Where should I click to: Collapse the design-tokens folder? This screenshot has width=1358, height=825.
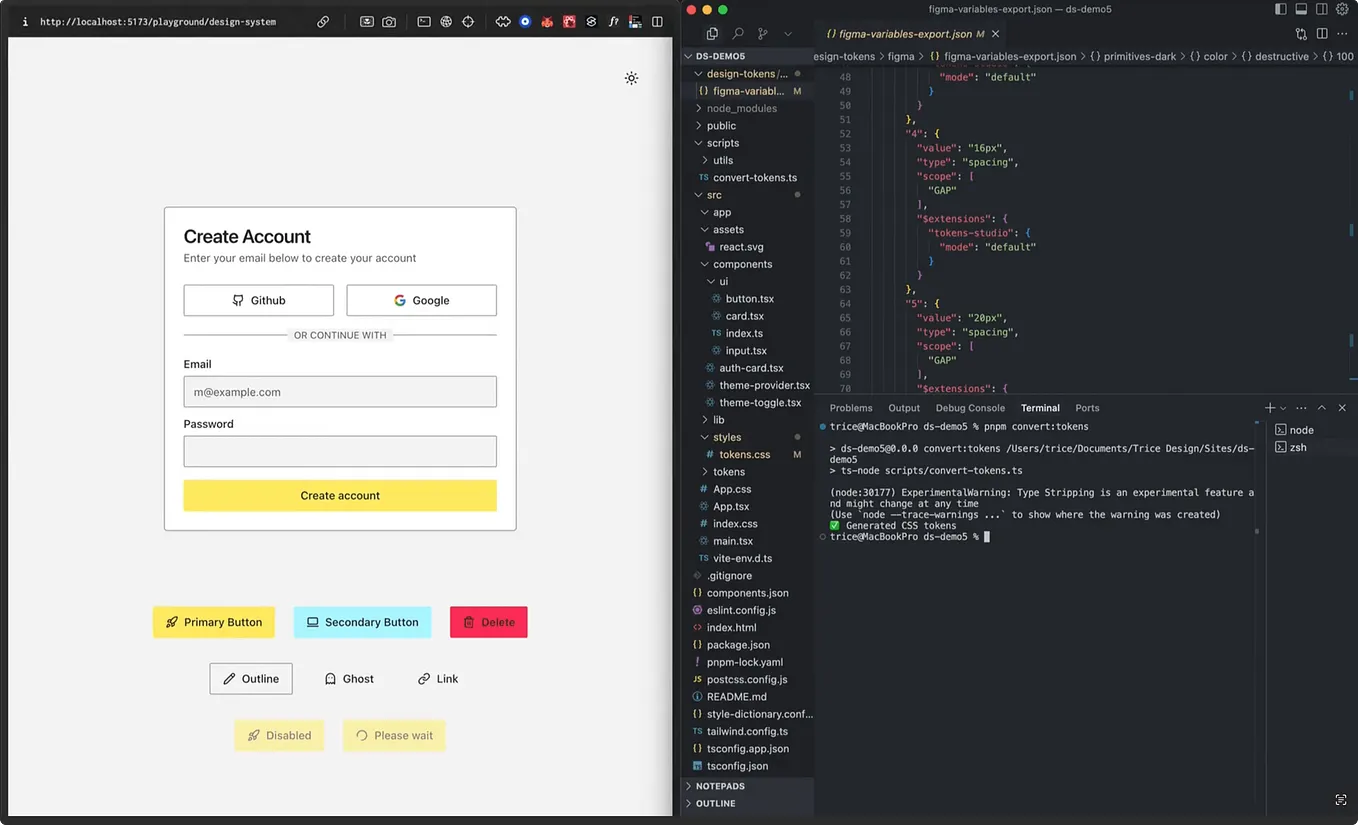(747, 74)
